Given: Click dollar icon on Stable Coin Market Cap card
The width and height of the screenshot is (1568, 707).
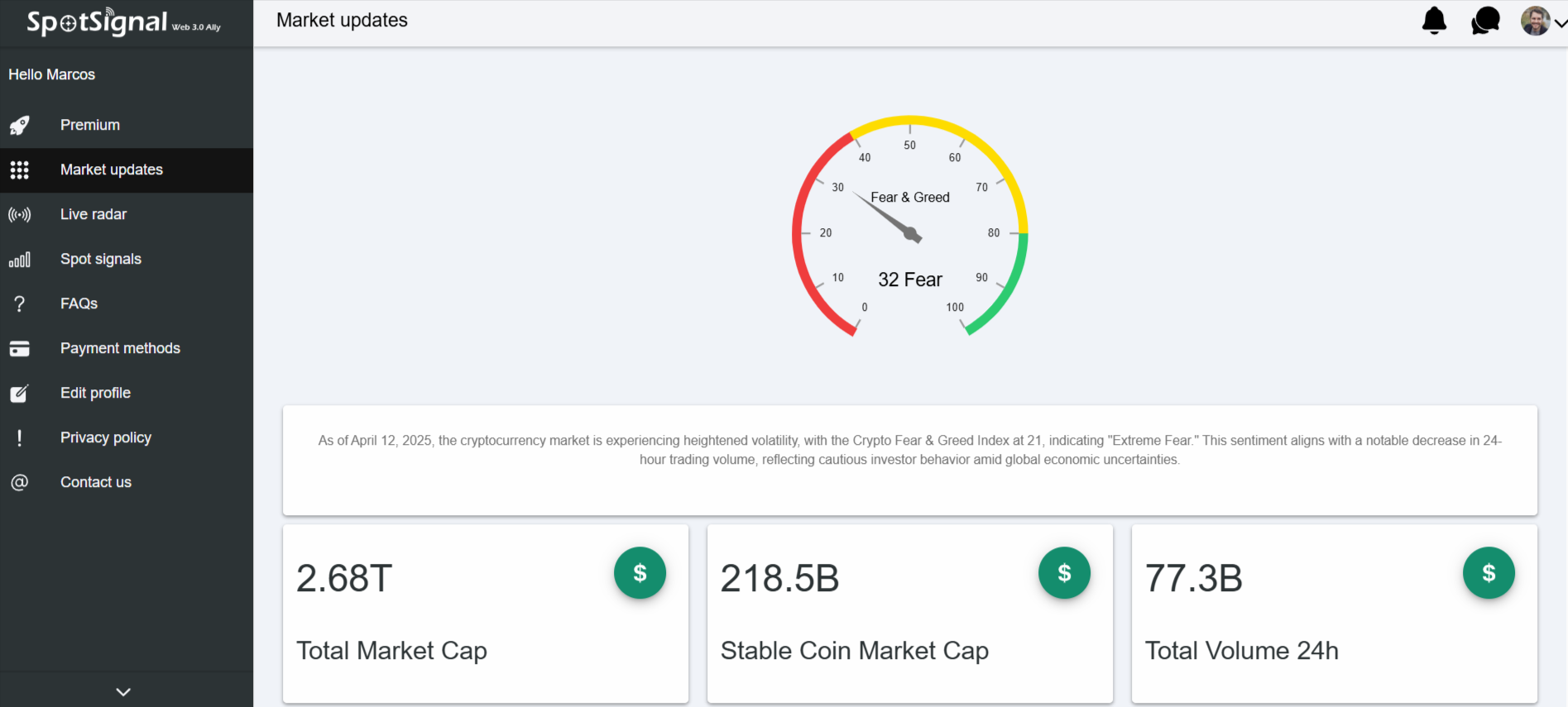Looking at the screenshot, I should 1064,573.
